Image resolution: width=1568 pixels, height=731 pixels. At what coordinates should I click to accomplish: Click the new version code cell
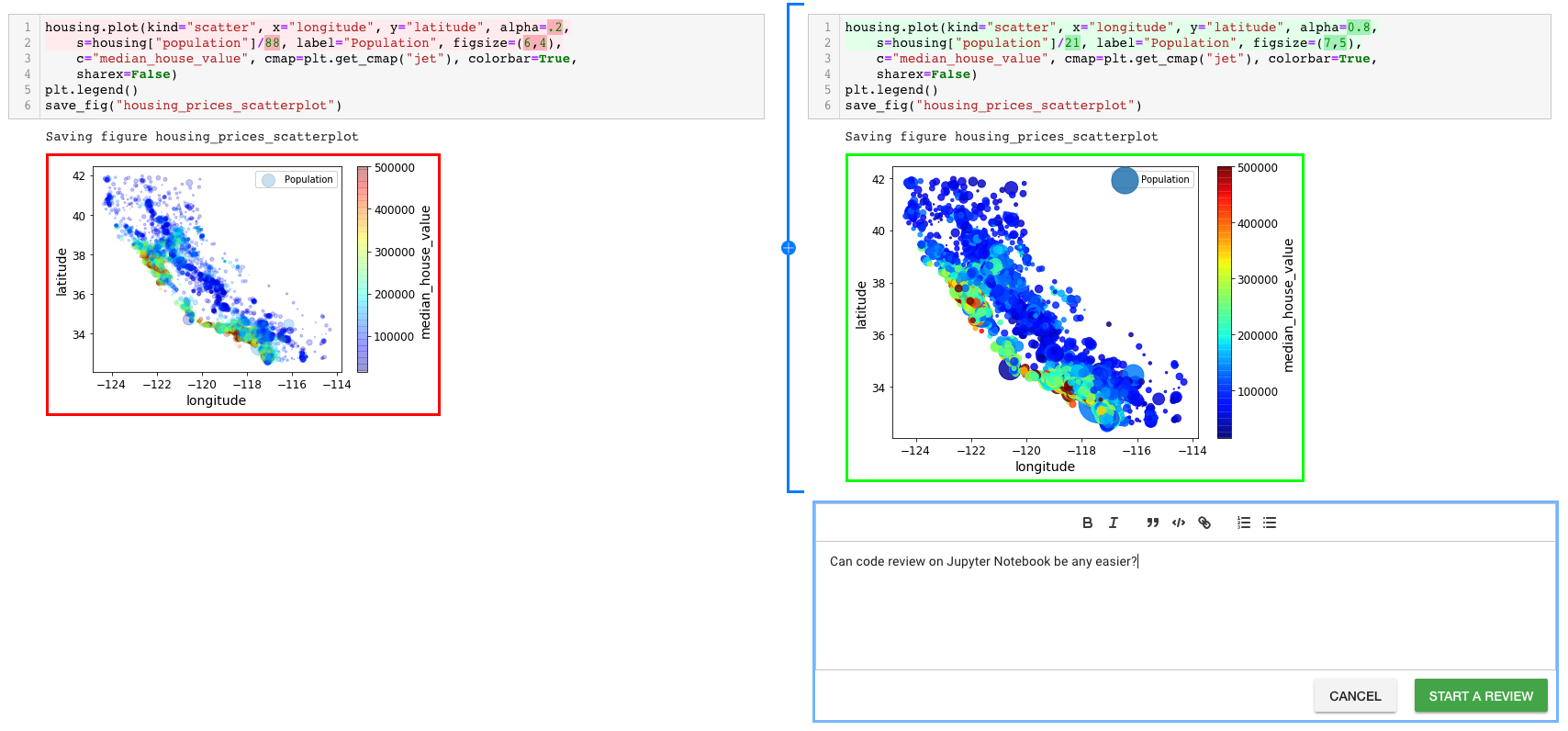coord(1180,66)
